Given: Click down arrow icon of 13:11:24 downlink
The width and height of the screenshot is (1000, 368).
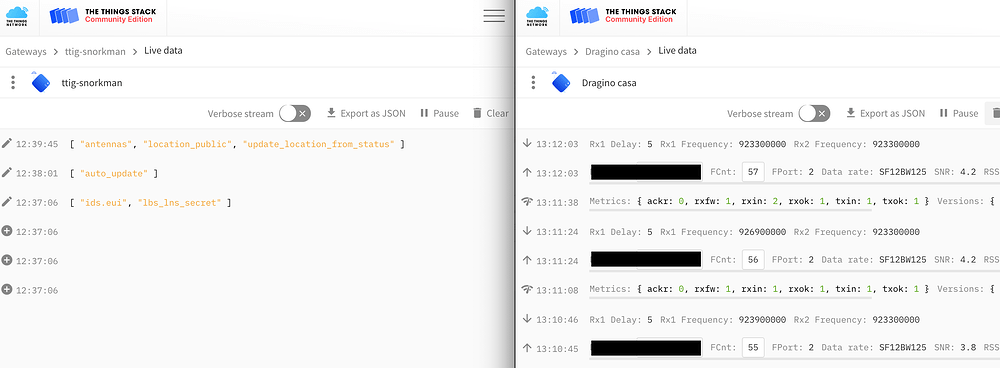Looking at the screenshot, I should point(527,231).
